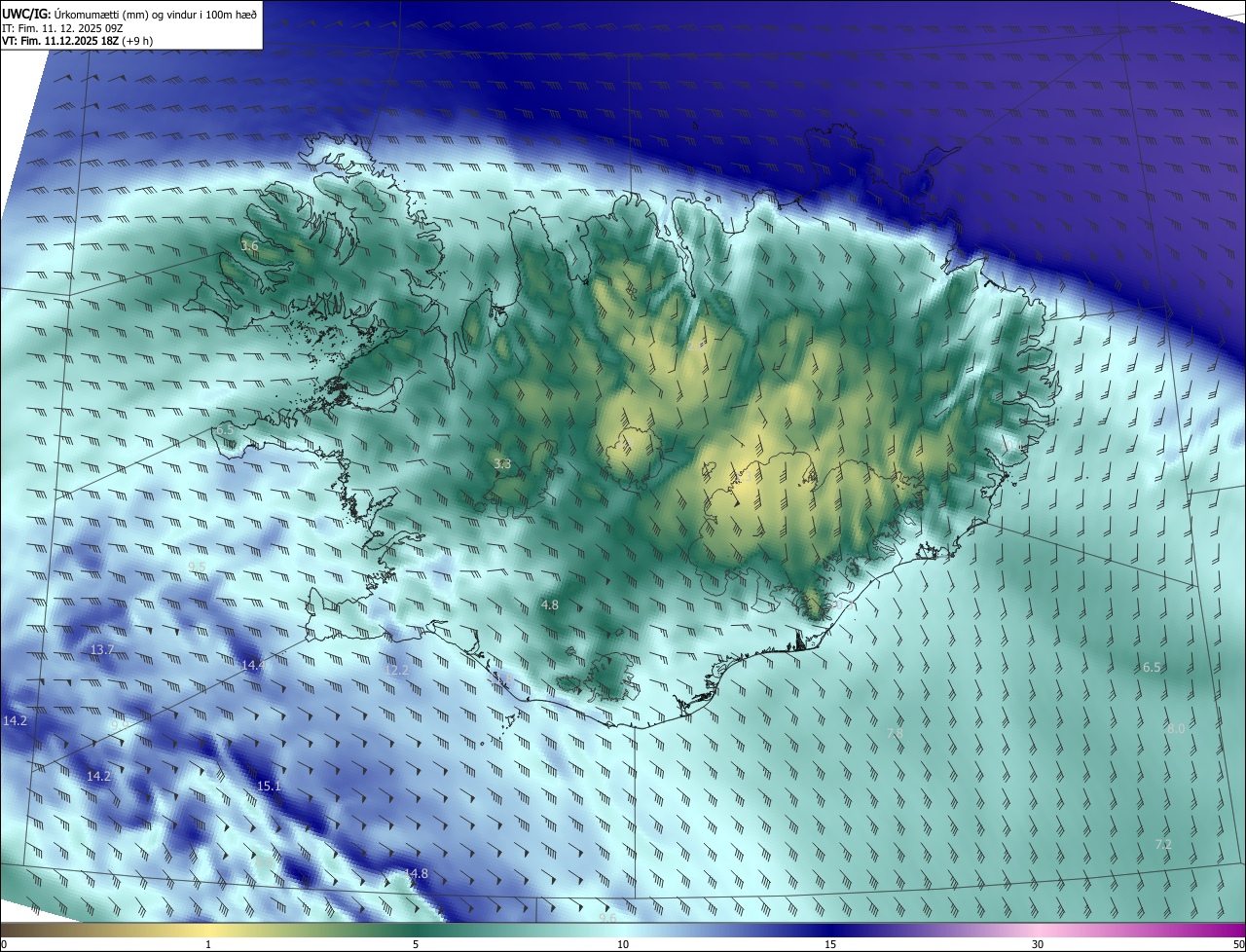
Task: Click the 15.1 value on the map
Action: click(269, 787)
